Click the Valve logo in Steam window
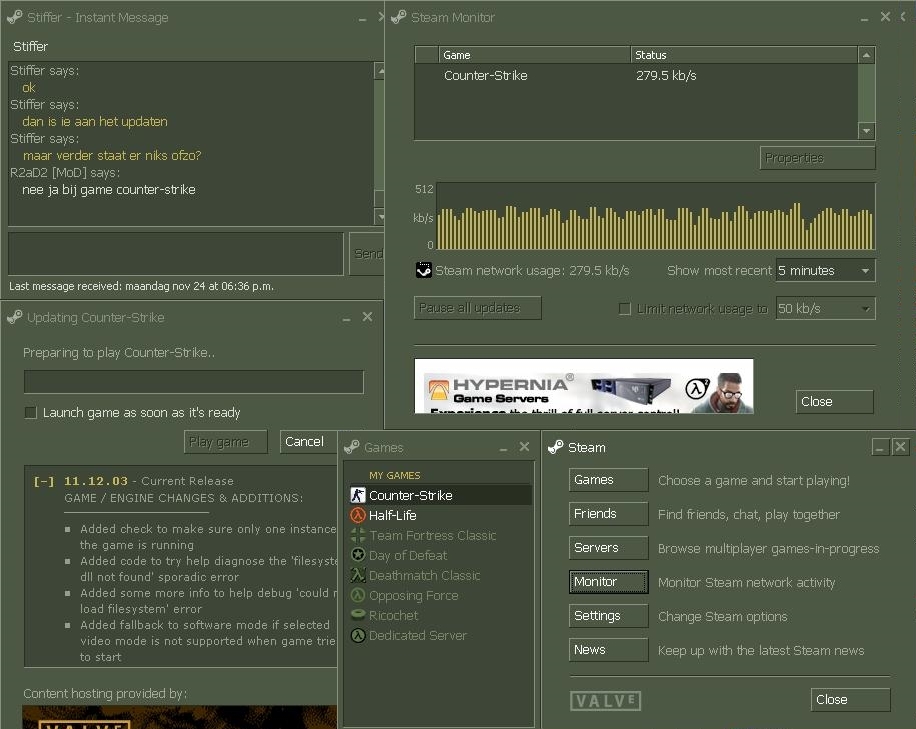The width and height of the screenshot is (916, 729). pos(605,700)
